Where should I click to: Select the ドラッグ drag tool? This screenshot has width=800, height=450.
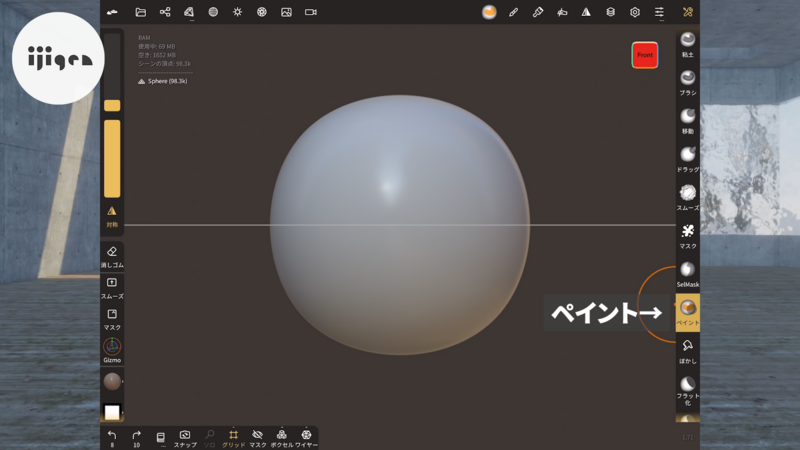[688, 159]
